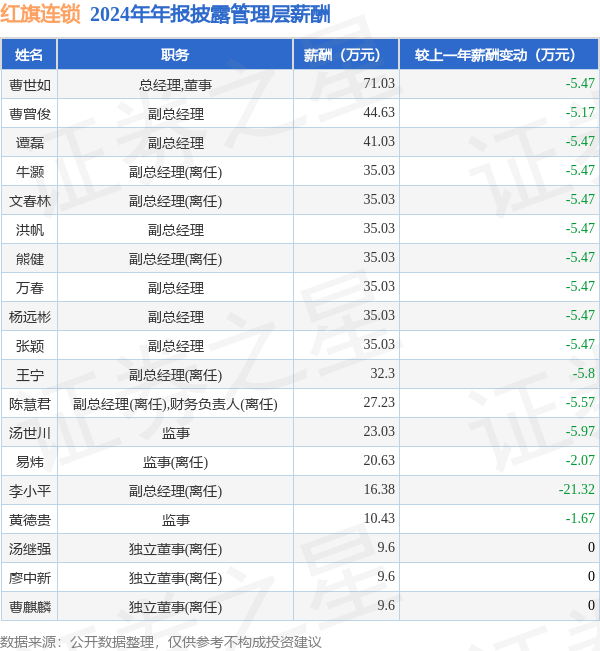
Task: Select the name 王宁
Action: tap(30, 375)
